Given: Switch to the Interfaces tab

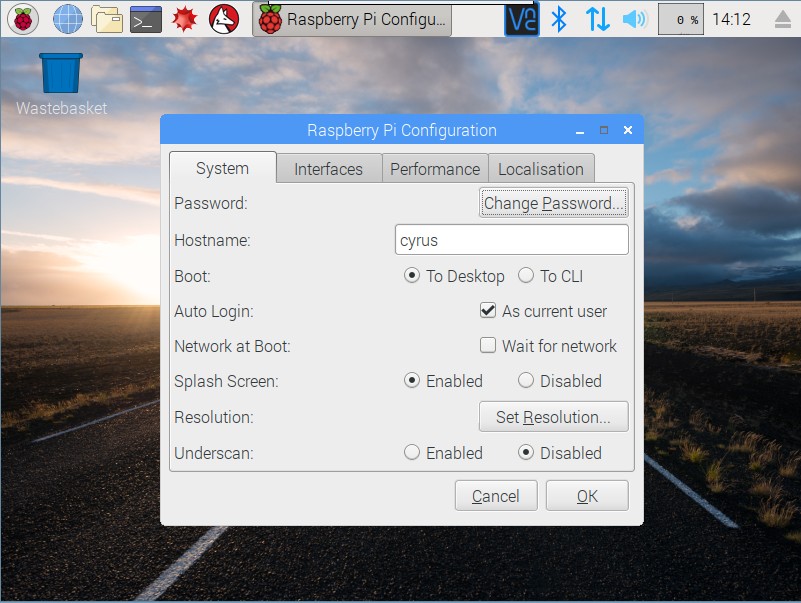Looking at the screenshot, I should 328,169.
